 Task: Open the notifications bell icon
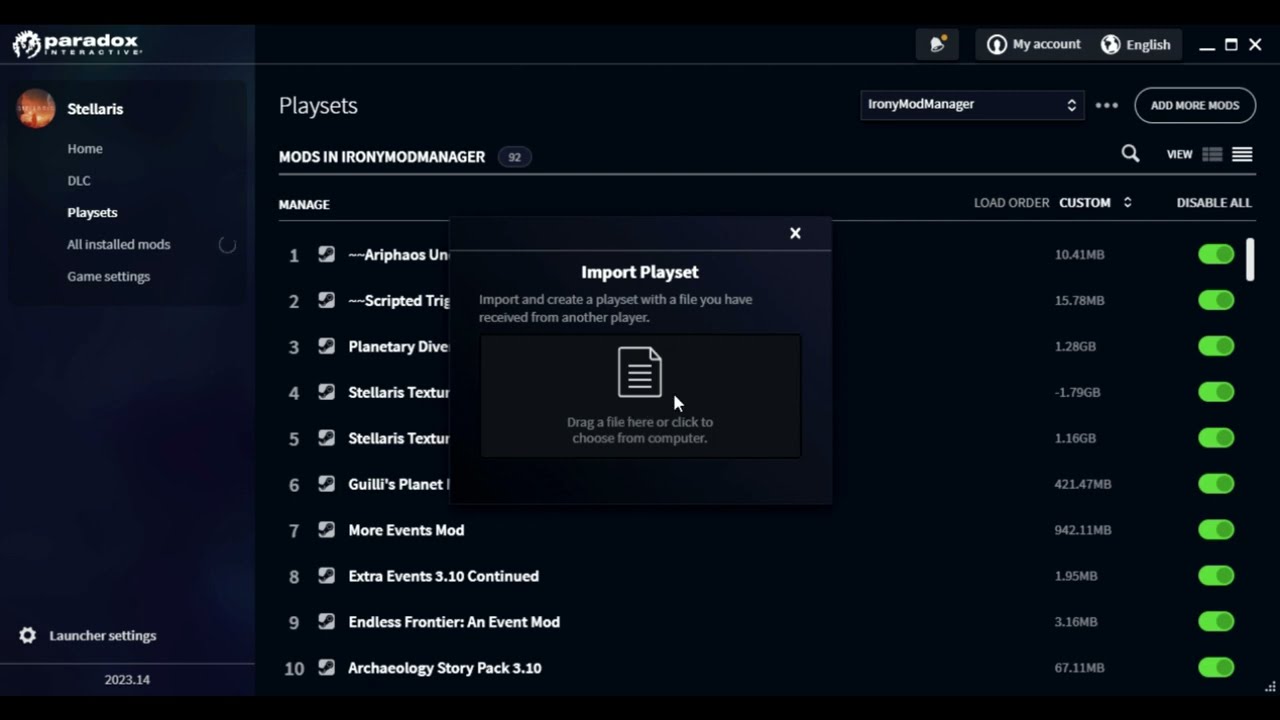point(937,44)
